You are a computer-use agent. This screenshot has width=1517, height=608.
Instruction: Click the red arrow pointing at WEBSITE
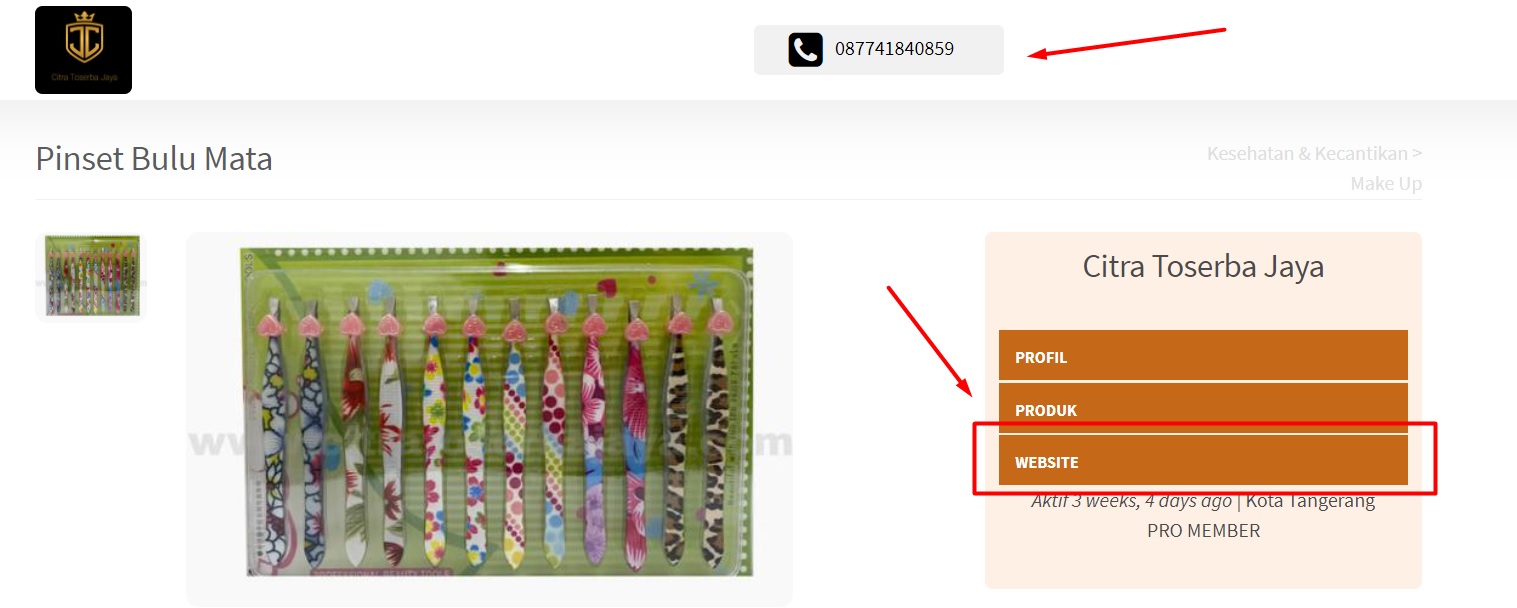(928, 340)
